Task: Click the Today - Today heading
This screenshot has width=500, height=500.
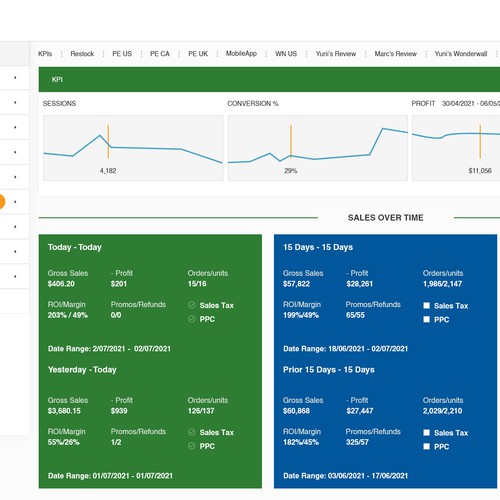Action: (x=75, y=247)
